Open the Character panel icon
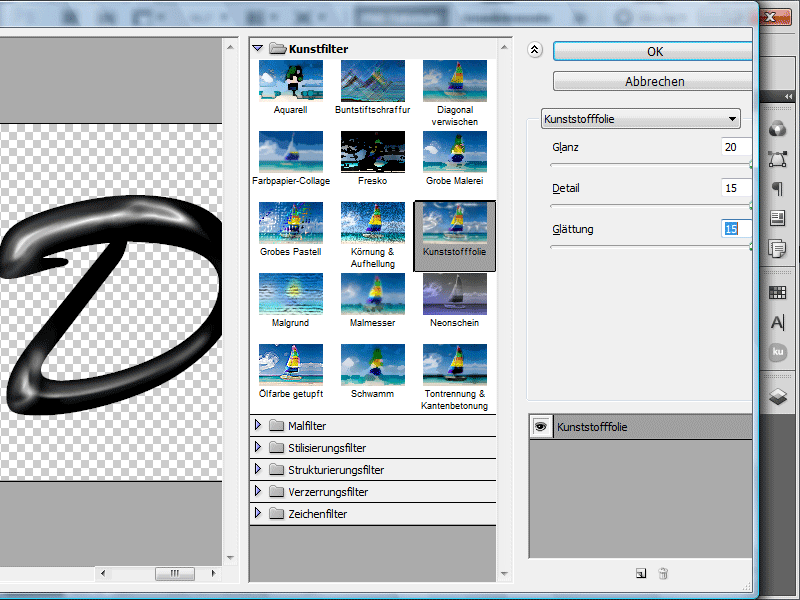The image size is (800, 600). (x=777, y=322)
